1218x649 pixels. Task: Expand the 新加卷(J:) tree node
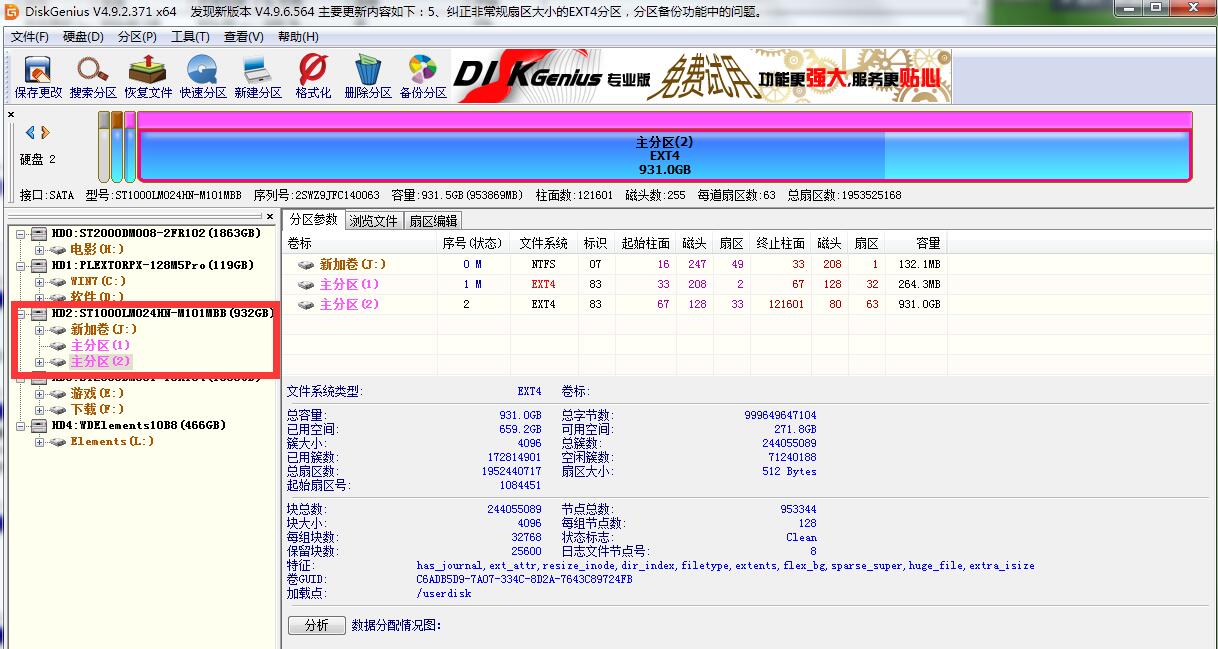click(40, 329)
